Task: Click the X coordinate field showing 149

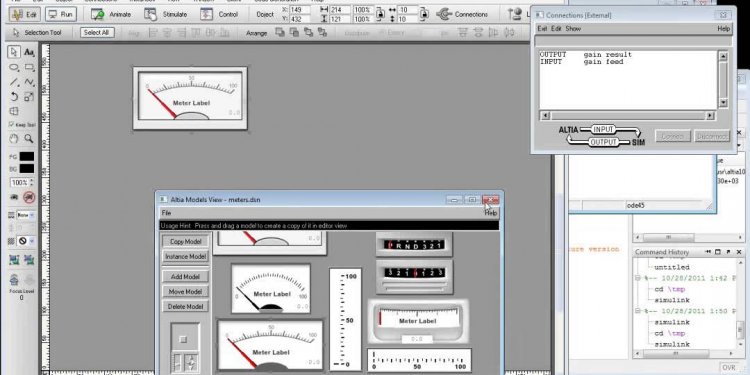Action: (x=299, y=10)
